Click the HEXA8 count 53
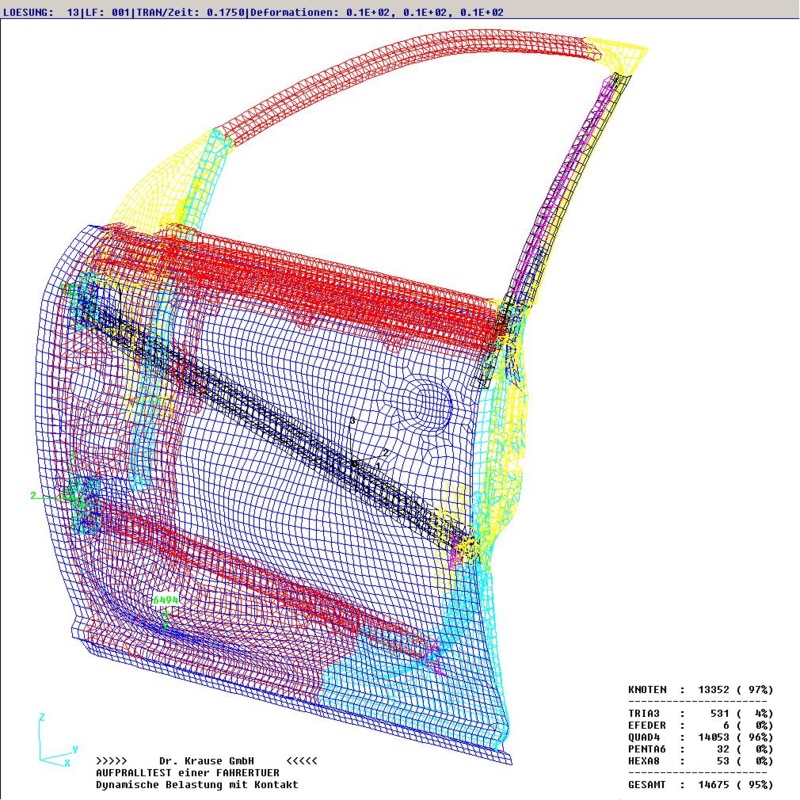 (723, 761)
